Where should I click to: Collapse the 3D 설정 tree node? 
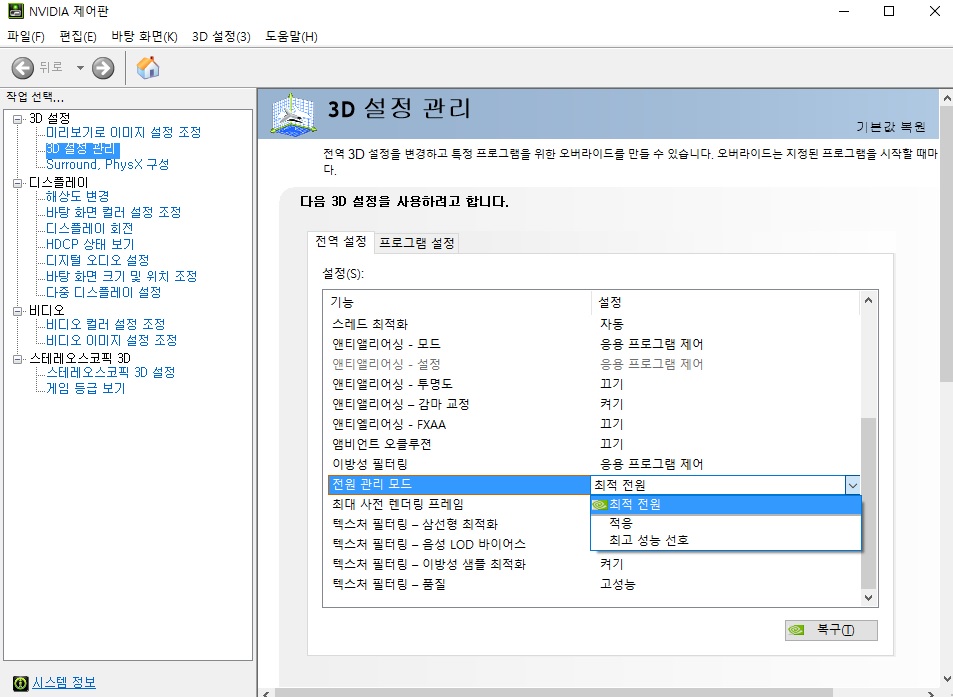[x=18, y=119]
